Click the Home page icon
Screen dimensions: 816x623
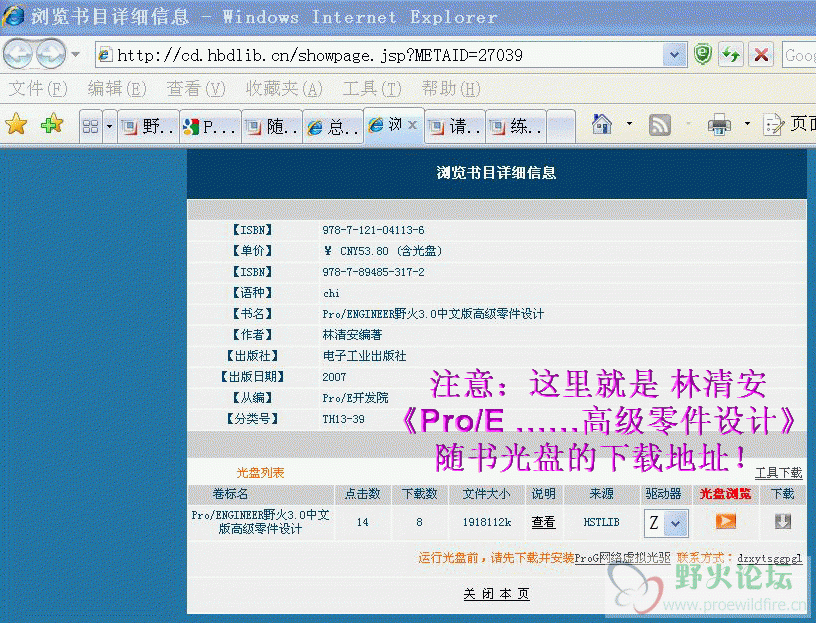(x=602, y=124)
